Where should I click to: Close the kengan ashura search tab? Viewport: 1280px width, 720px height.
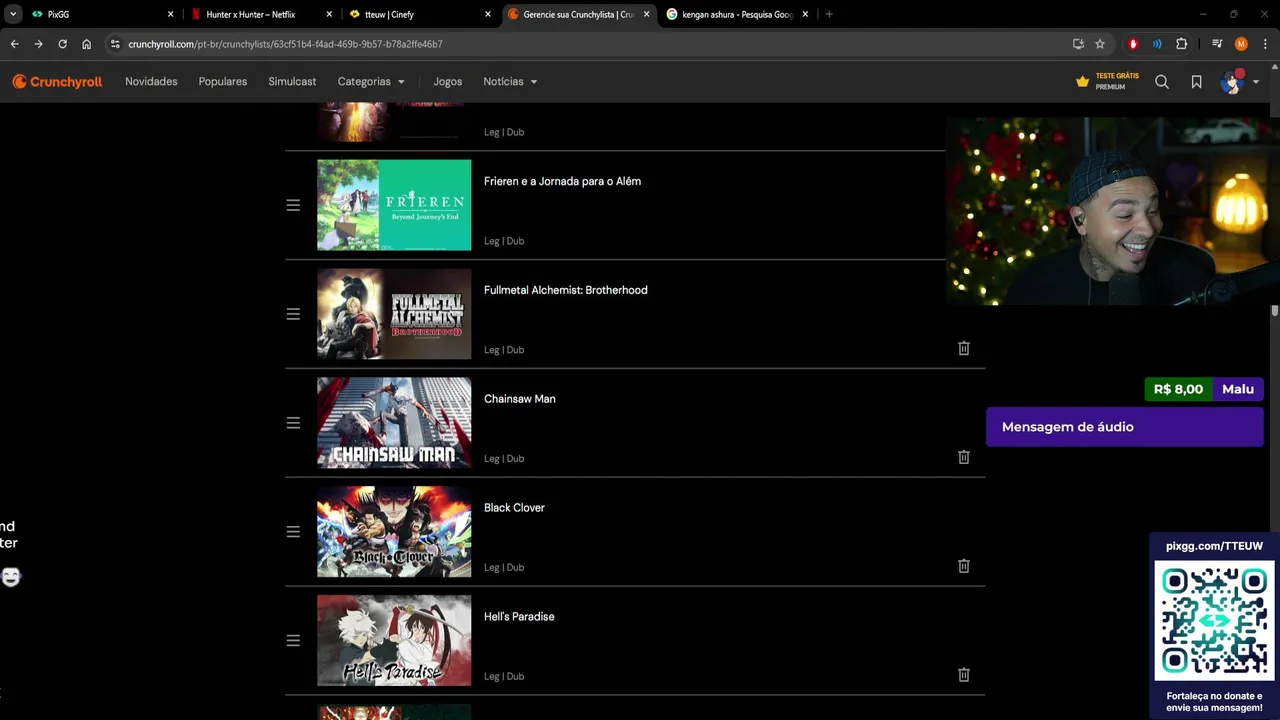coord(805,14)
